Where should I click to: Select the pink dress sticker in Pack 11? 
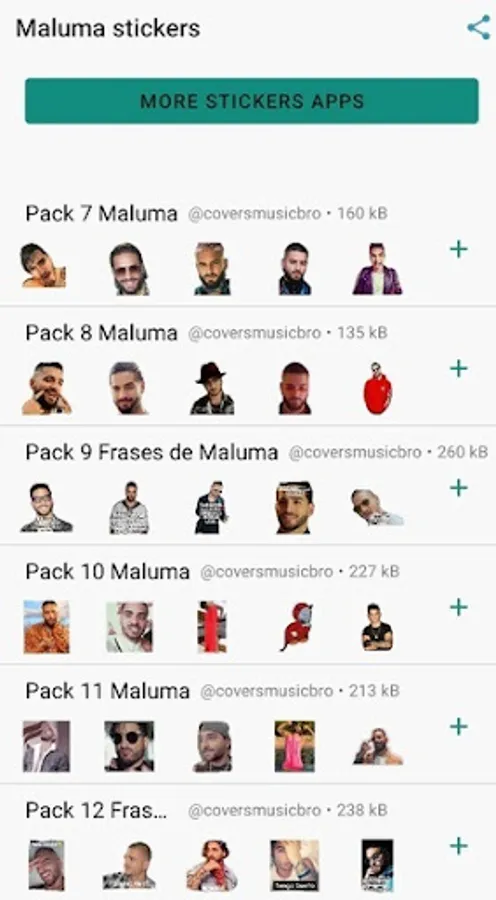[294, 746]
